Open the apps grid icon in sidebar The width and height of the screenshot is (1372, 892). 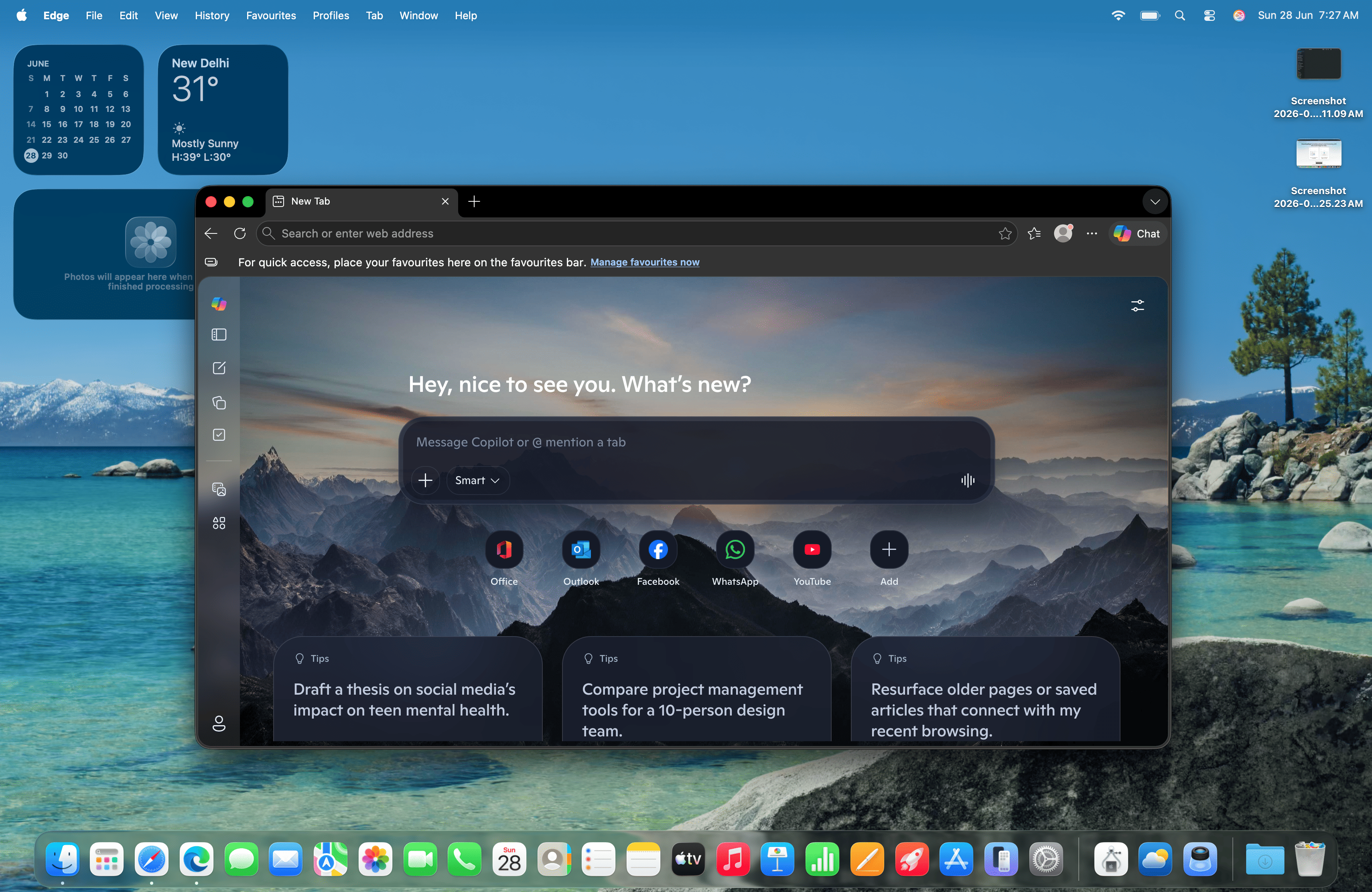219,523
